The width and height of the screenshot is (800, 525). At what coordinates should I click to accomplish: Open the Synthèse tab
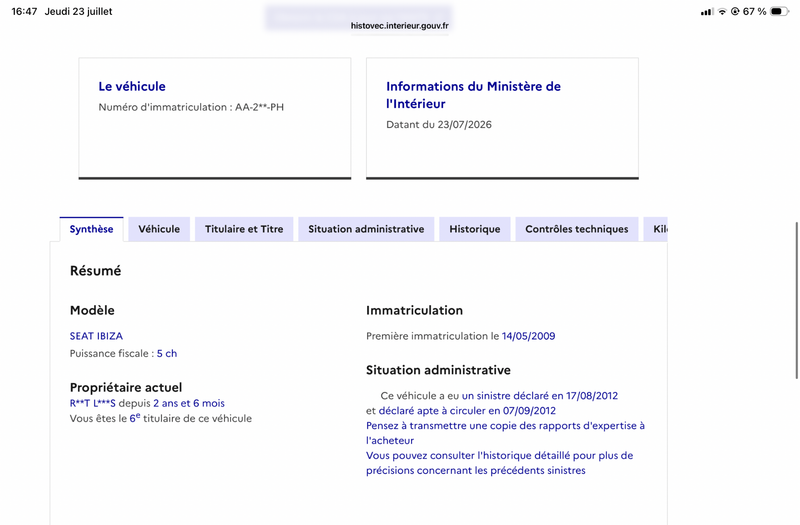point(91,229)
